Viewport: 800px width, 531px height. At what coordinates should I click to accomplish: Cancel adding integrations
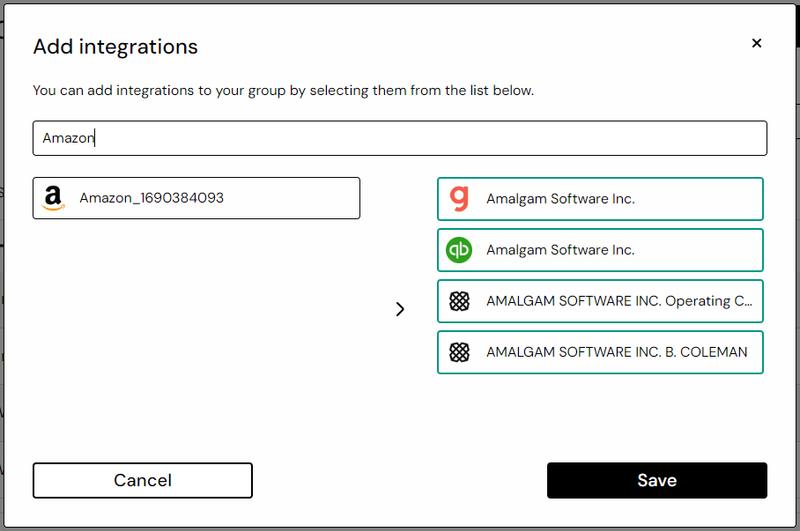[142, 481]
